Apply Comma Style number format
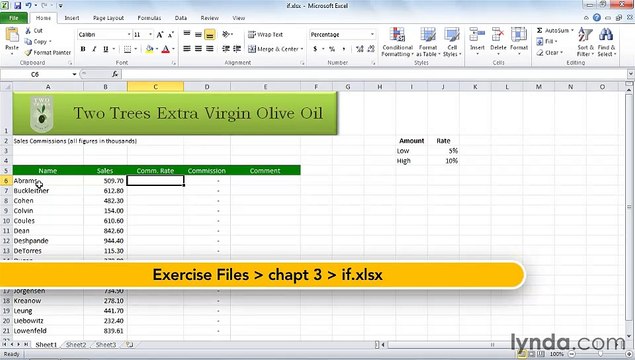 tap(344, 49)
